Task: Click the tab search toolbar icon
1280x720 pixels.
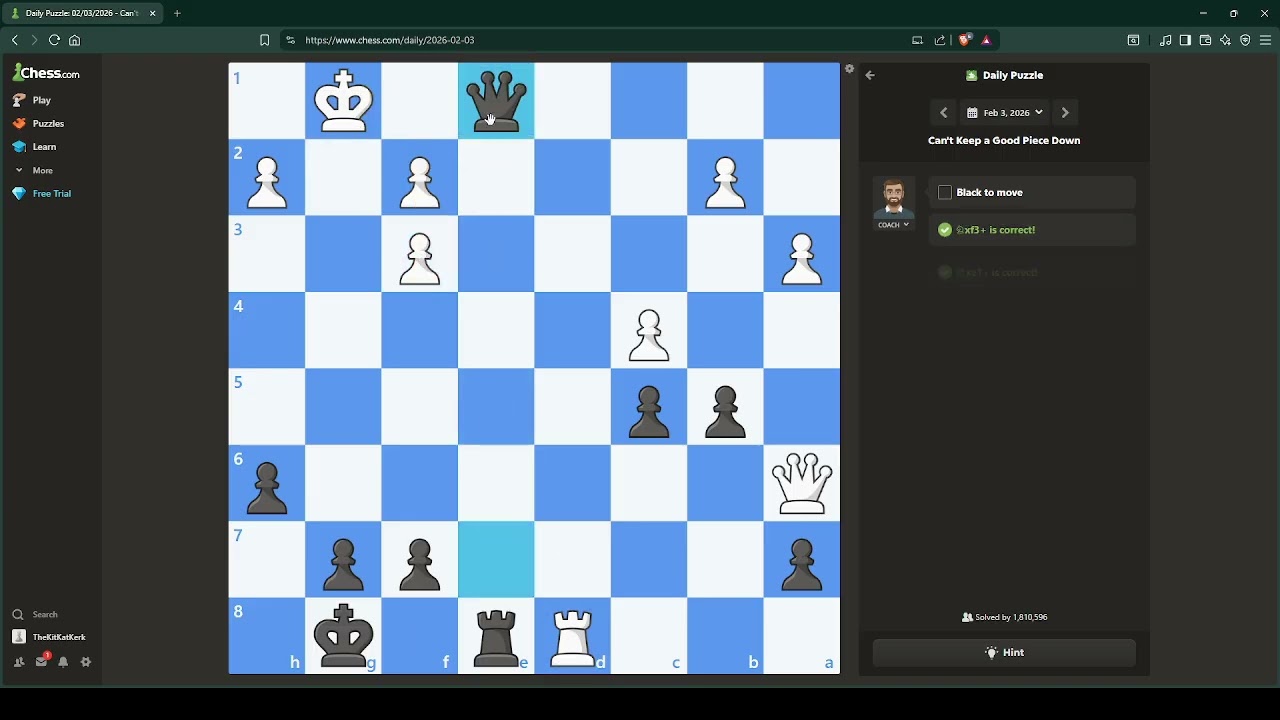Action: (1133, 40)
